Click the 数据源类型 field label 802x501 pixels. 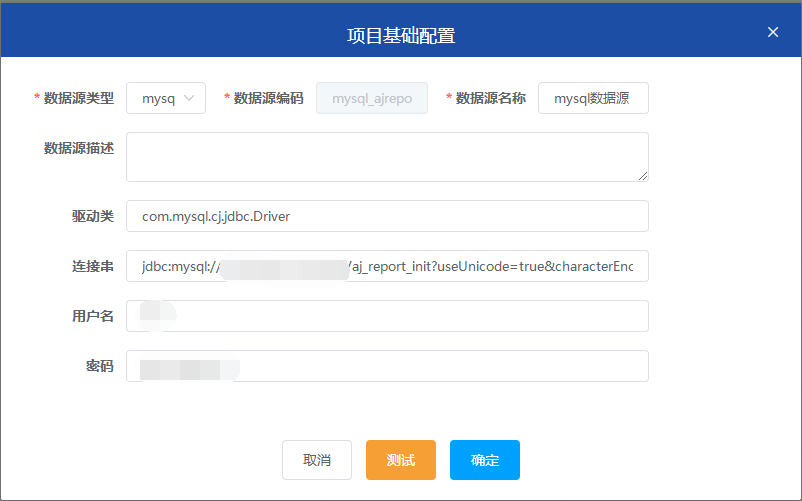click(x=79, y=98)
